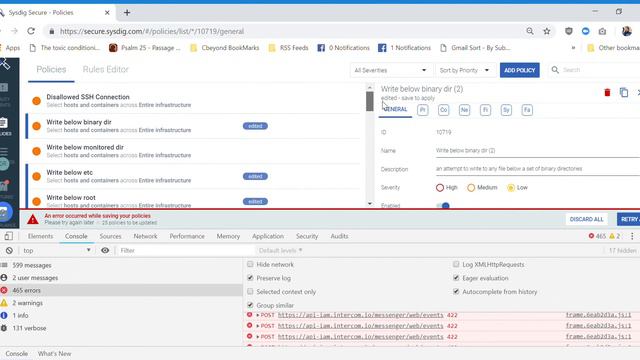Set severity to Medium
This screenshot has width=640, height=360.
[471, 188]
